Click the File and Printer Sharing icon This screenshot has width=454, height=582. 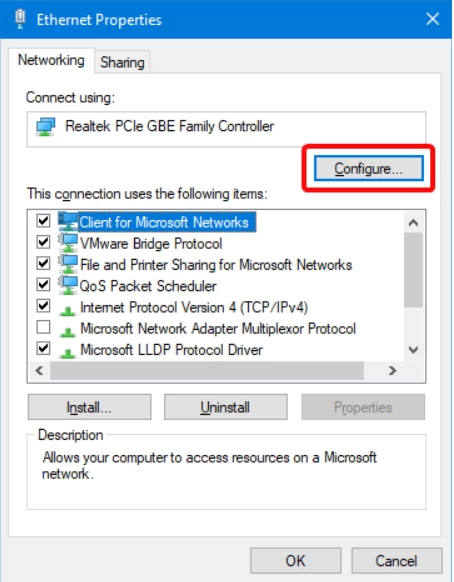[x=68, y=264]
